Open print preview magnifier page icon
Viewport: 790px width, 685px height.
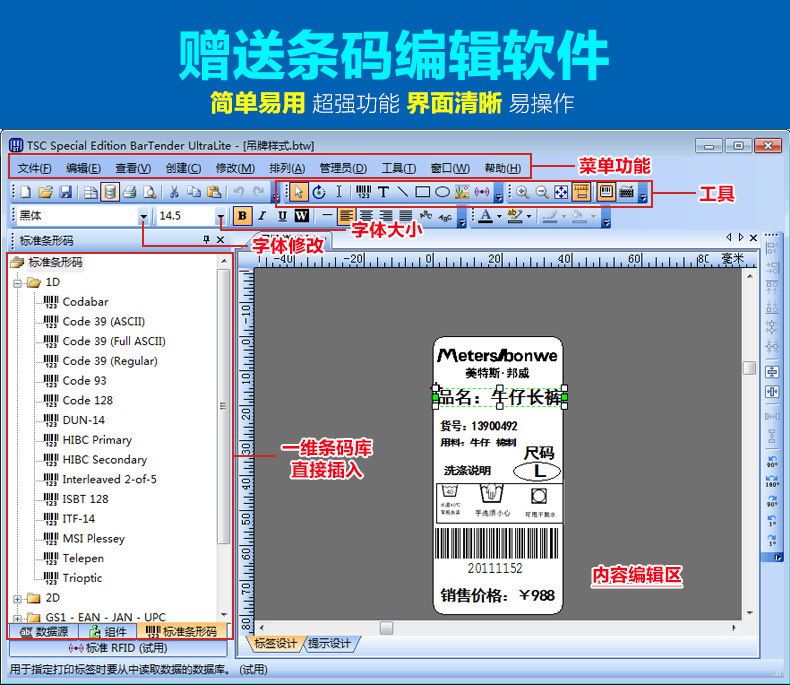150,192
